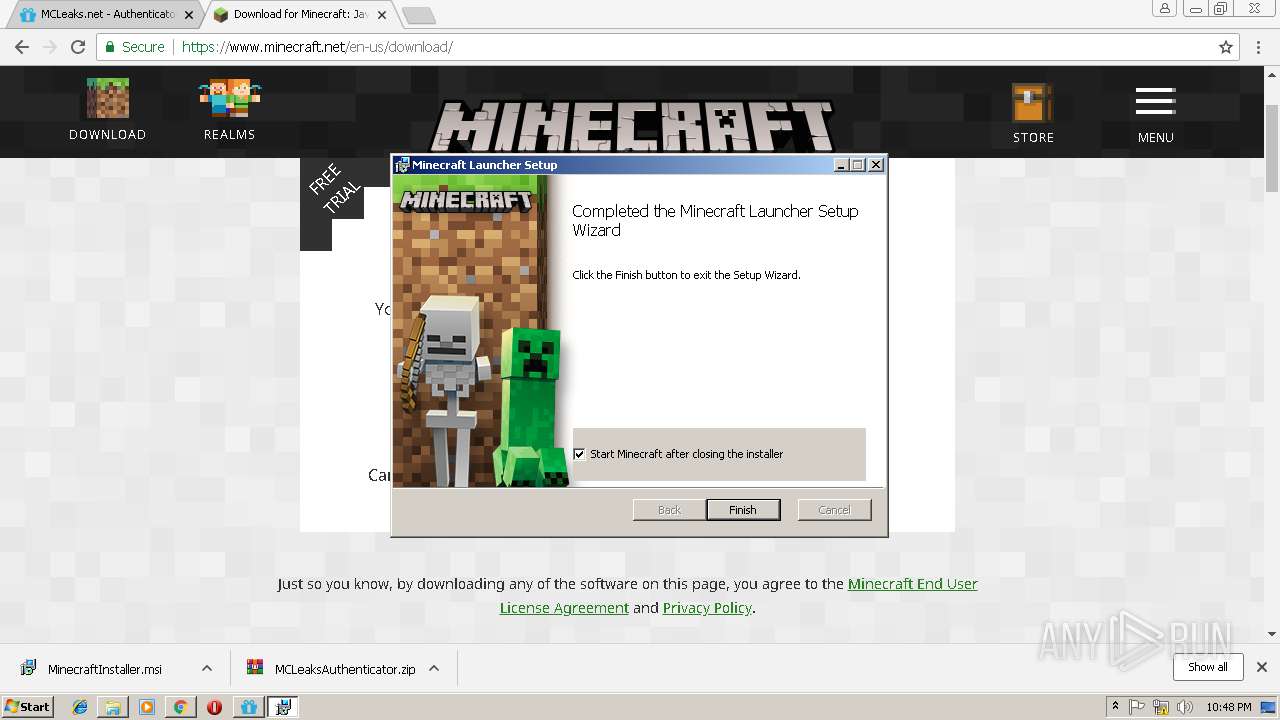Select the installer taskbar button
1280x720 pixels.
pos(283,707)
